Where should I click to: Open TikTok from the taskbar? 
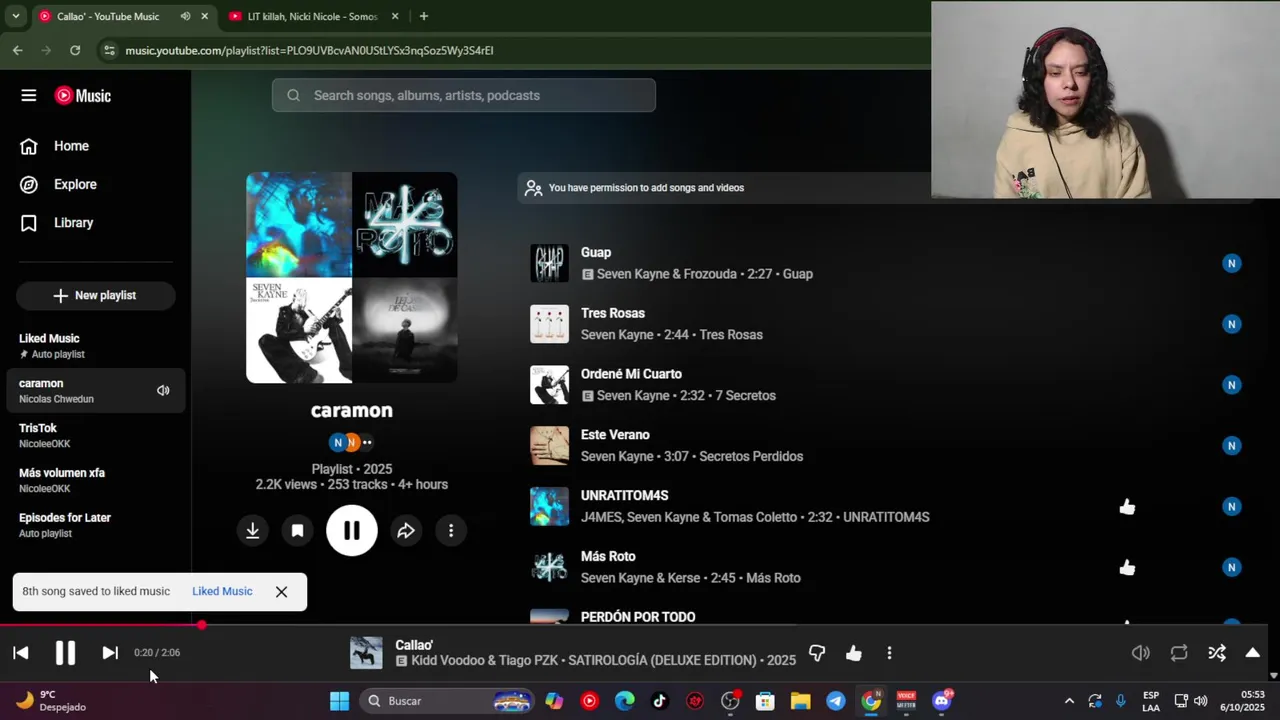[659, 701]
